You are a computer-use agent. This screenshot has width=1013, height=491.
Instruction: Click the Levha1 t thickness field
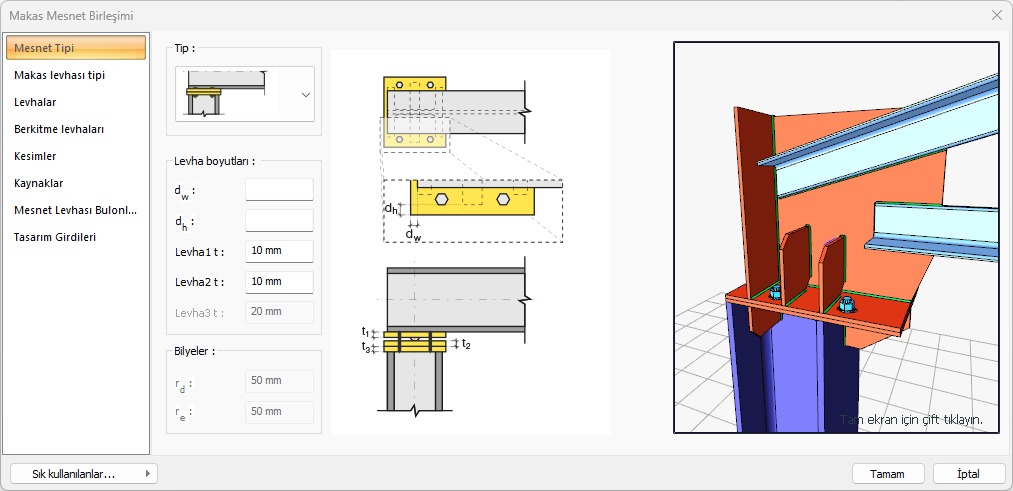click(279, 252)
